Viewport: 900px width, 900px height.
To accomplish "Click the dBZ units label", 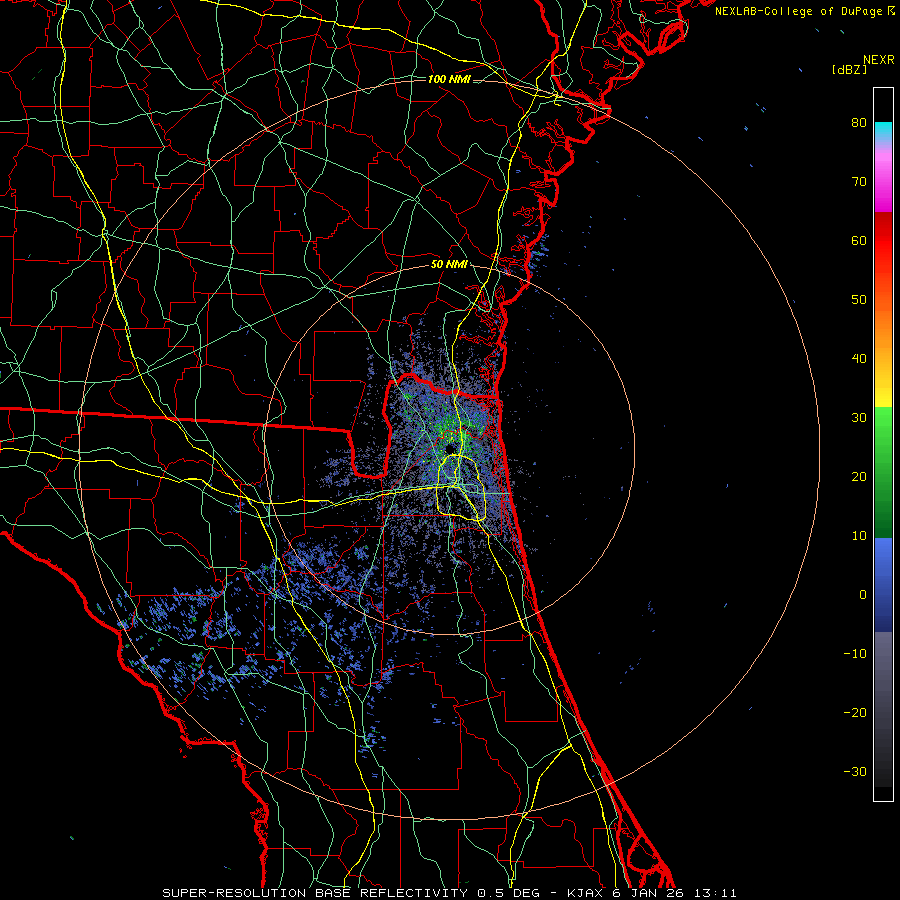I will (849, 70).
